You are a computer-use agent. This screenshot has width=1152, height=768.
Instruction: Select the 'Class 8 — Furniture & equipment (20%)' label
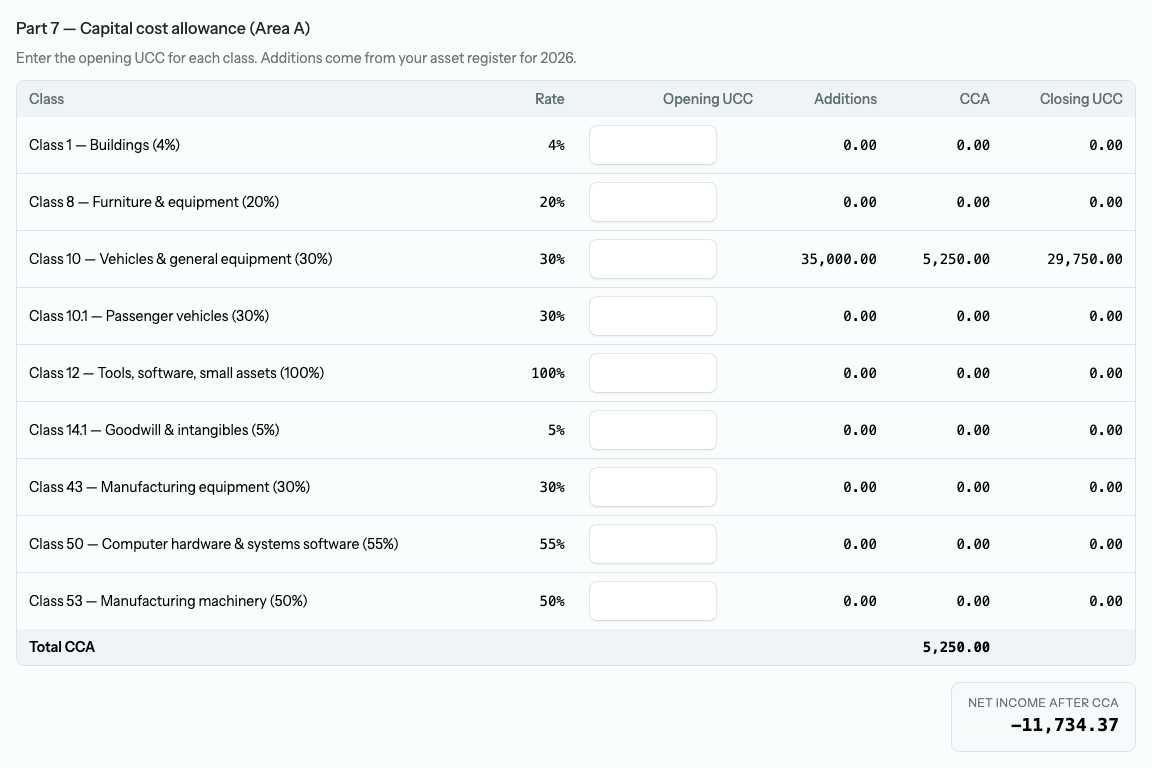(x=154, y=202)
